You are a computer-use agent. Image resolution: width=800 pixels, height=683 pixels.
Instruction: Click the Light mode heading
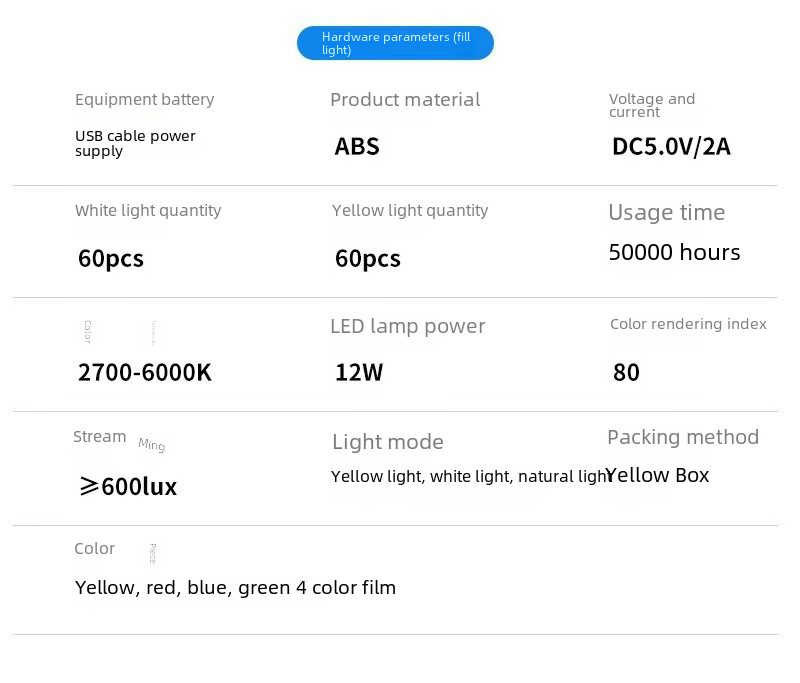(387, 442)
